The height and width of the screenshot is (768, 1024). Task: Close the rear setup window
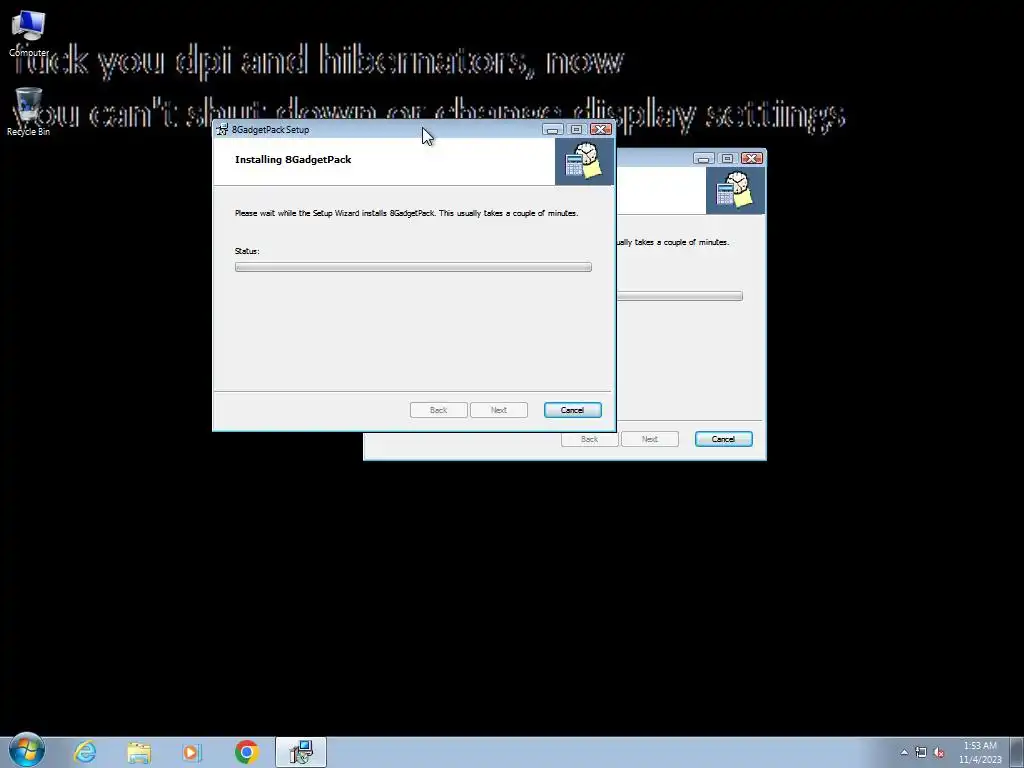[752, 158]
